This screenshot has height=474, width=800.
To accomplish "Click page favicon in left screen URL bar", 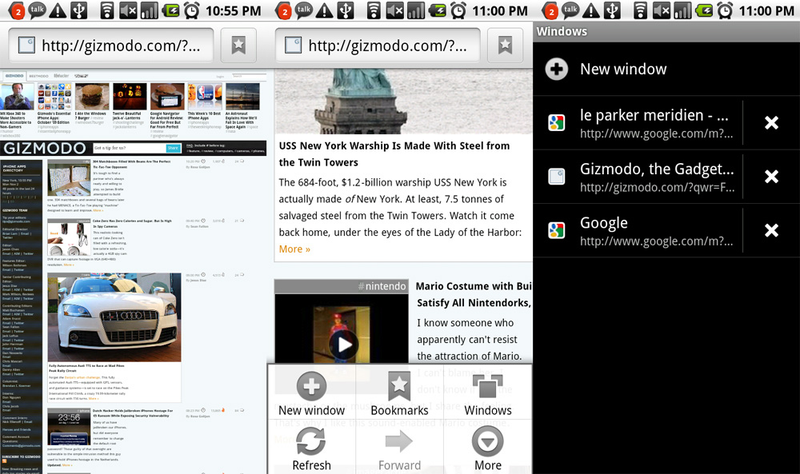I will tap(26, 45).
